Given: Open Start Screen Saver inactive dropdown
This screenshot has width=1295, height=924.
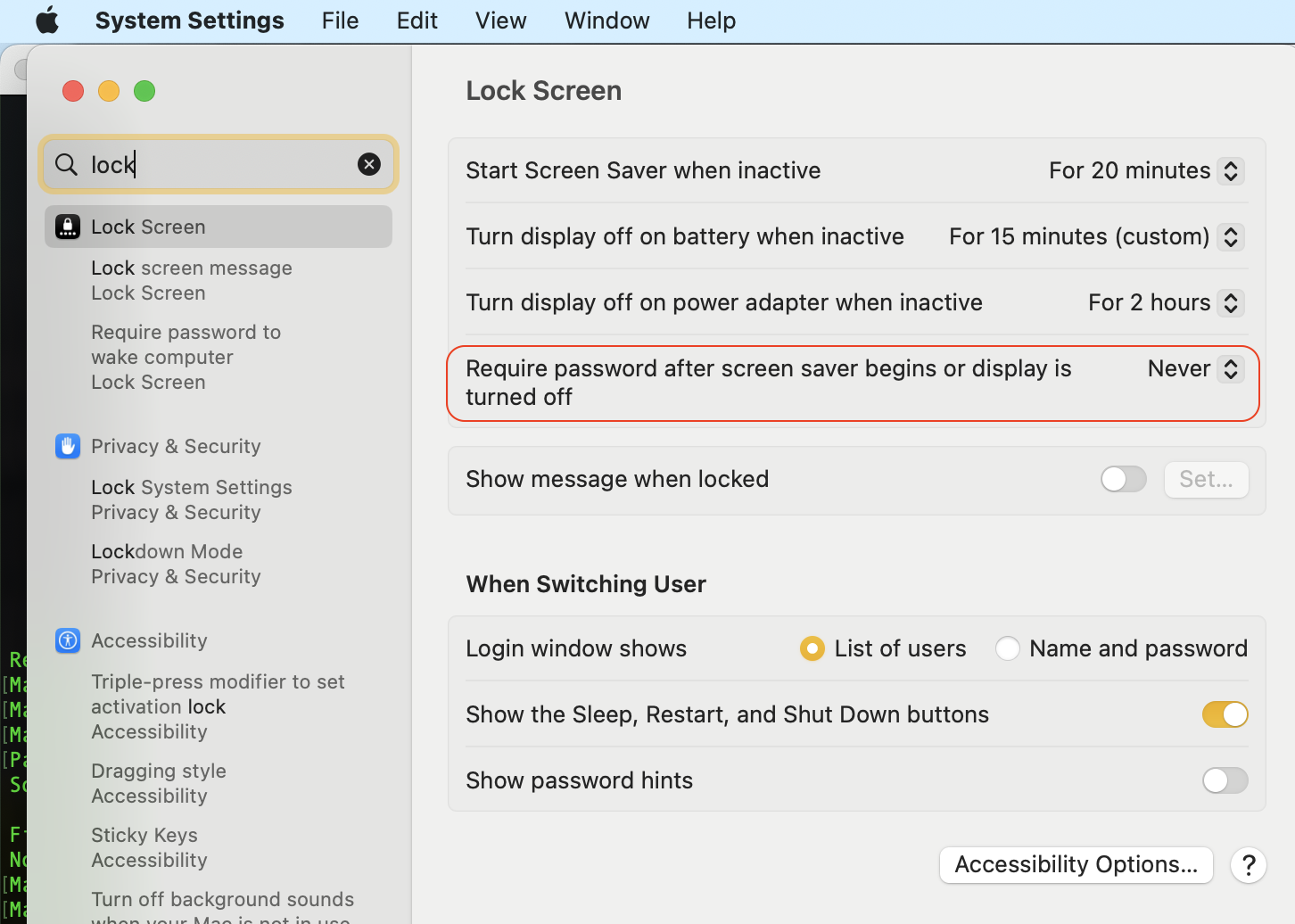Looking at the screenshot, I should 1230,170.
